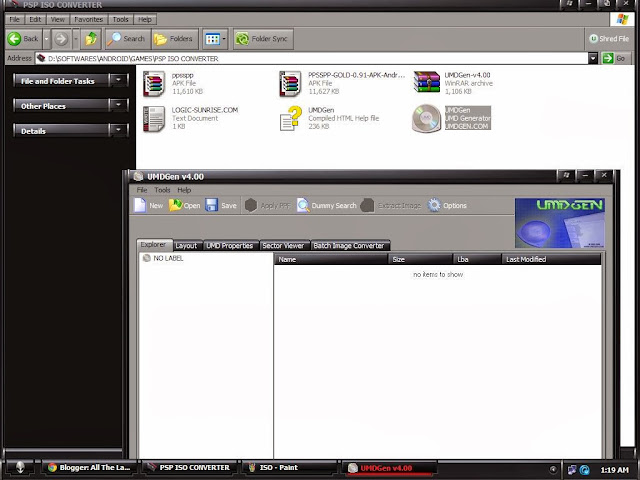Select the UMDGen compiled HTML help file
This screenshot has height=480, width=640.
(291, 118)
